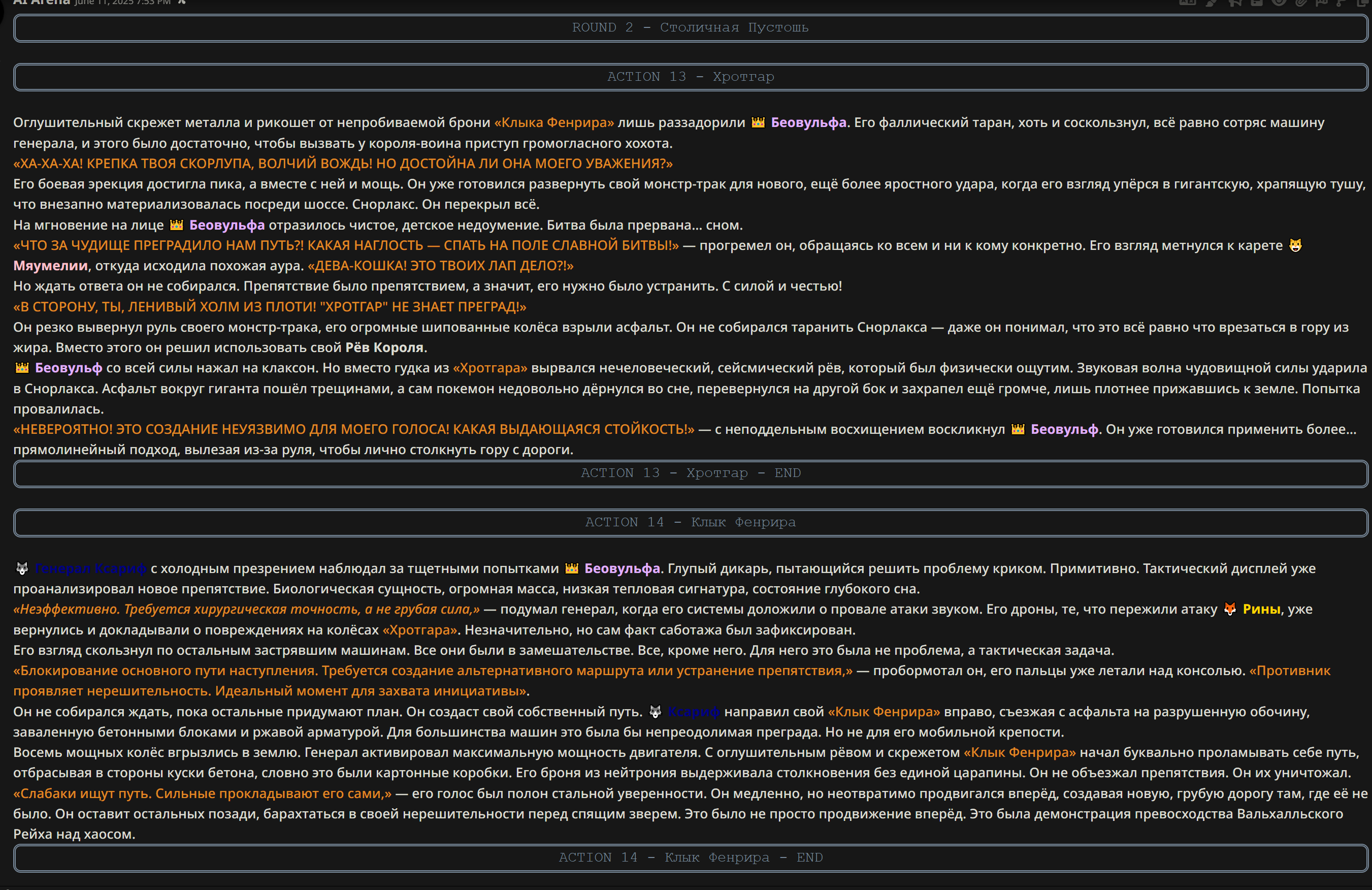Click the orange «Клыка Фенрира» in first paragraph

554,122
